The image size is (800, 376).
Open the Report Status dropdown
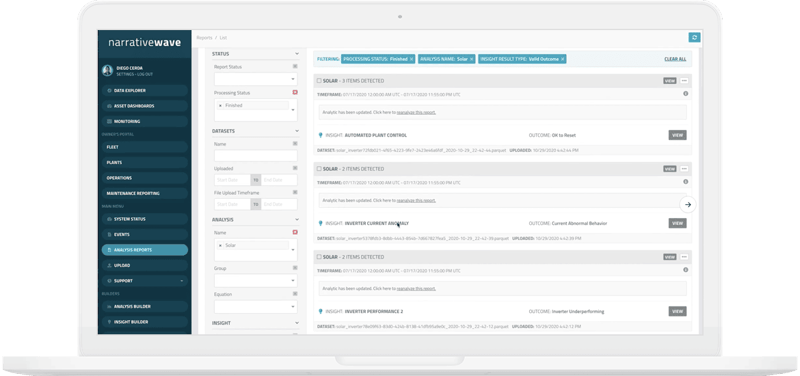click(256, 79)
